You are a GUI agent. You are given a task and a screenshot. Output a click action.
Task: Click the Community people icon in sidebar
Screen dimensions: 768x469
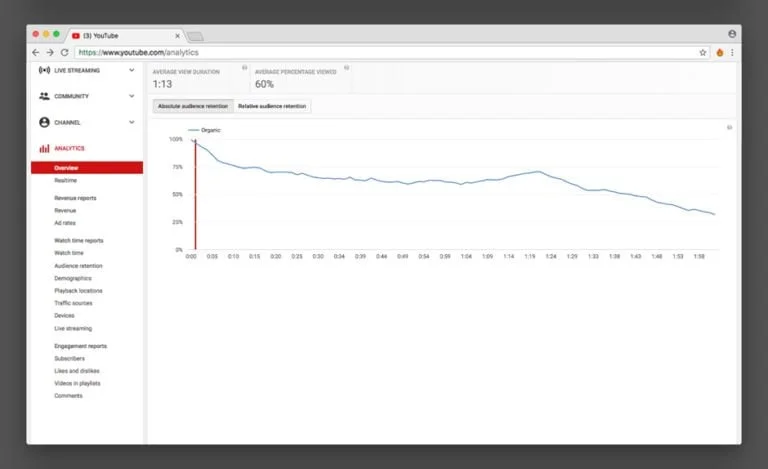coord(43,96)
